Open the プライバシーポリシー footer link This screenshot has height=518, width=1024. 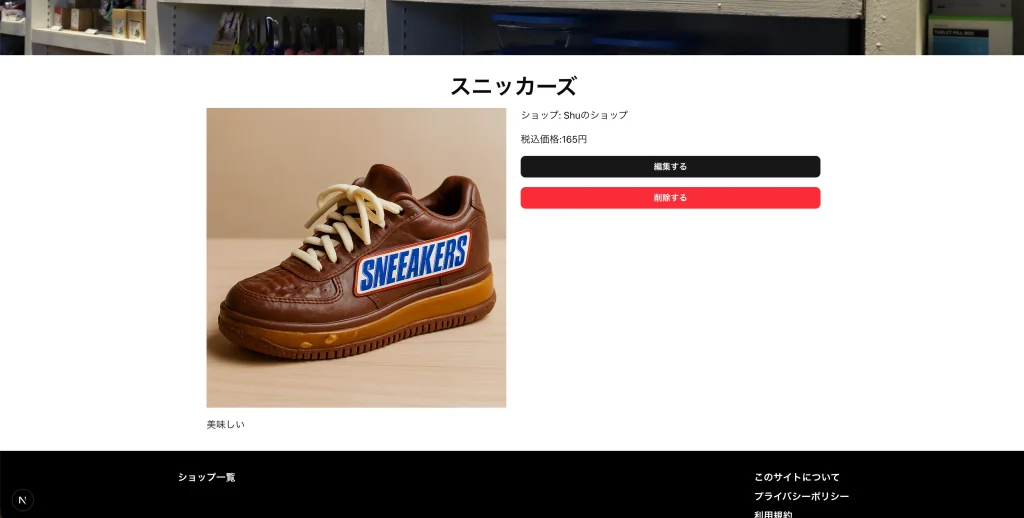point(801,496)
